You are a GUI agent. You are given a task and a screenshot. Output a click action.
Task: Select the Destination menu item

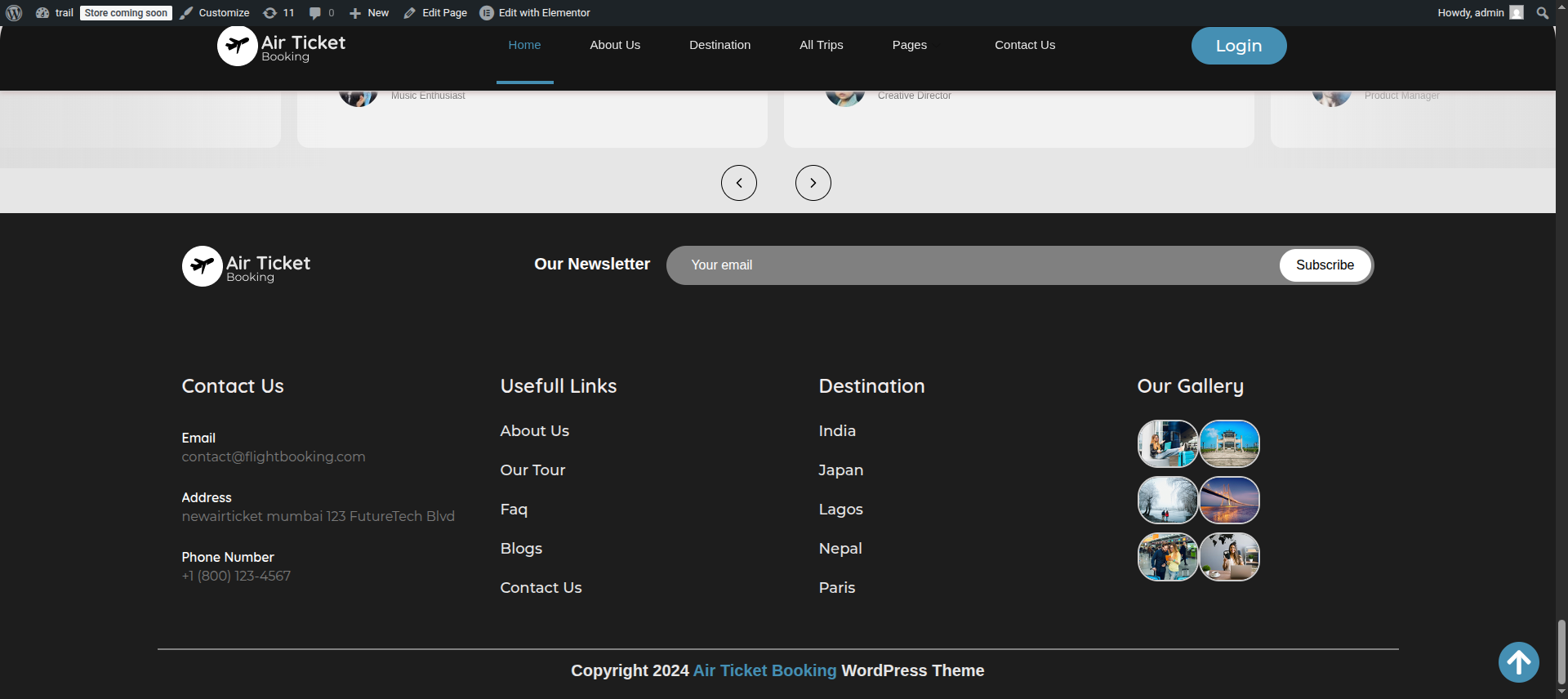(x=719, y=45)
